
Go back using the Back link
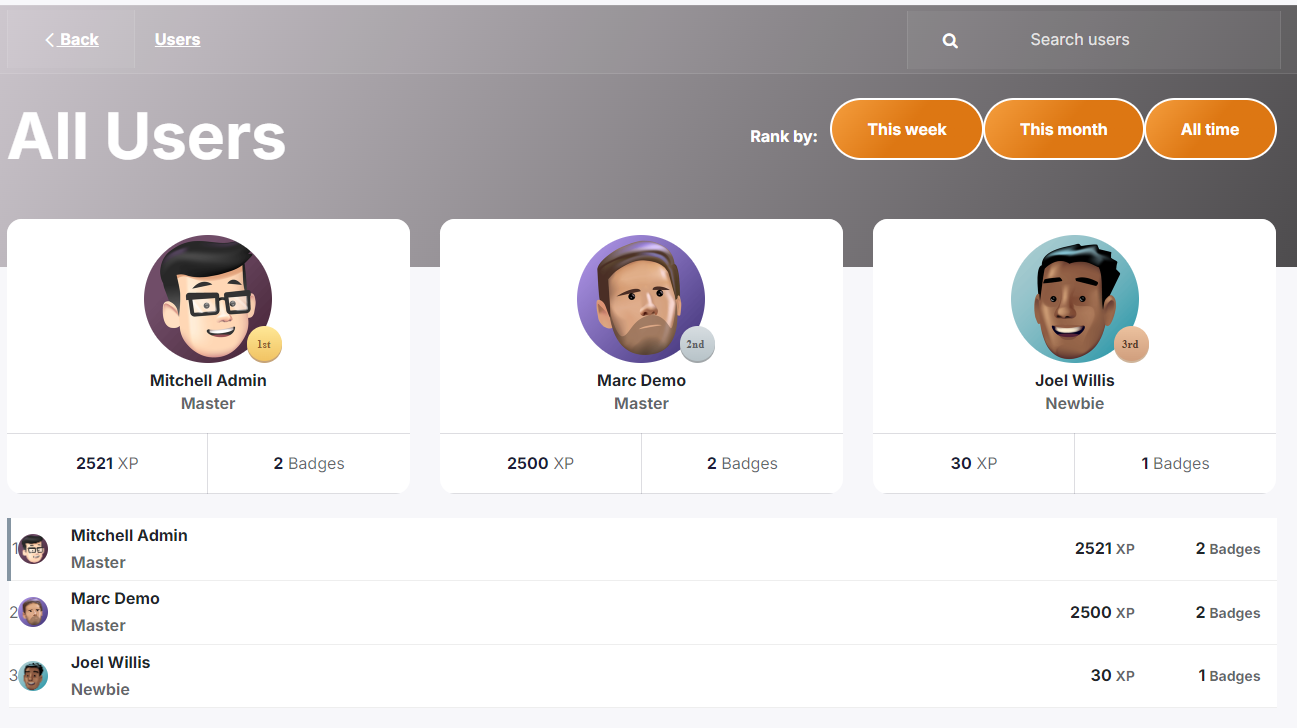tap(72, 40)
